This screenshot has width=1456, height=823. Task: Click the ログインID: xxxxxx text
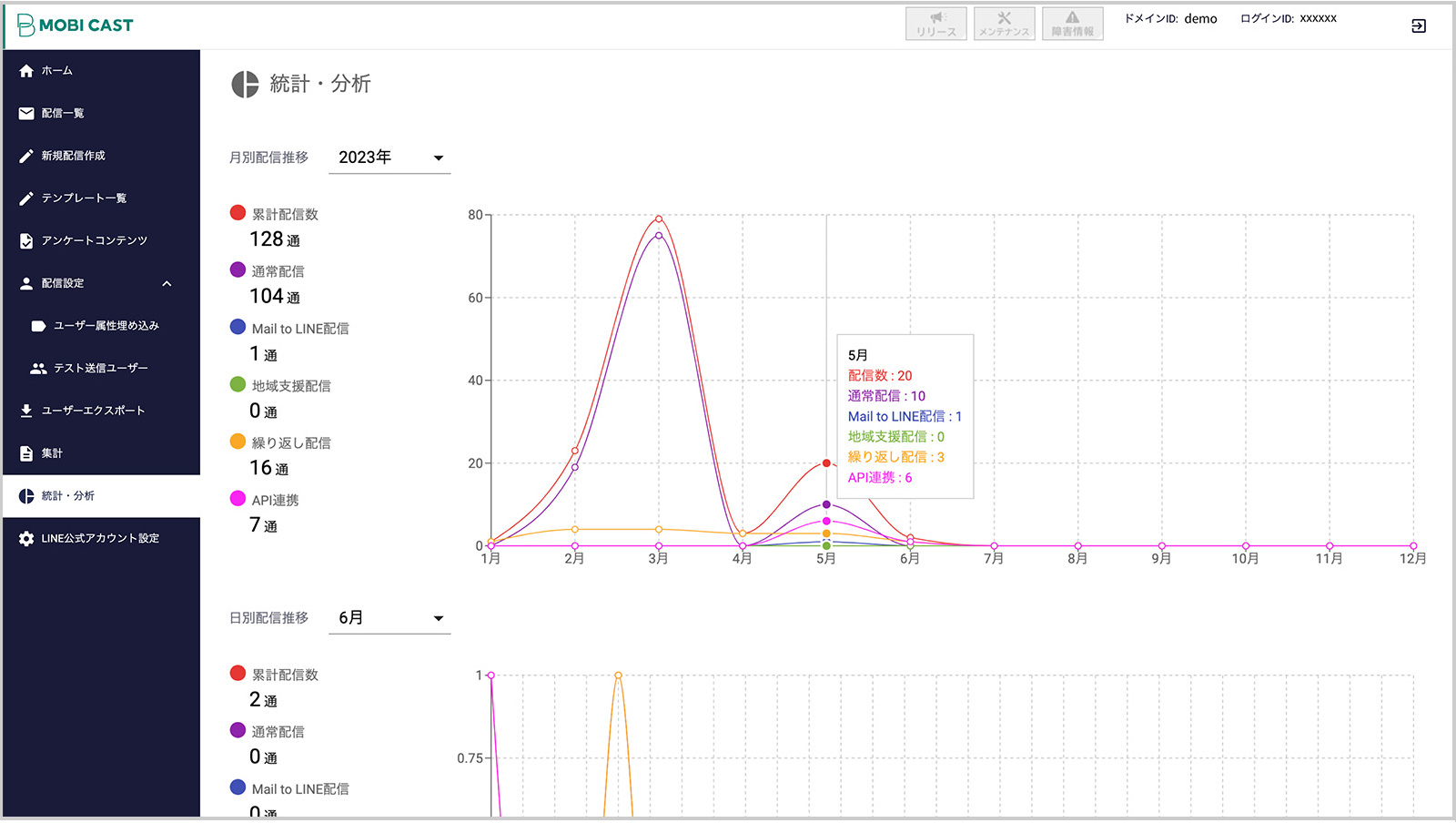tap(1289, 19)
